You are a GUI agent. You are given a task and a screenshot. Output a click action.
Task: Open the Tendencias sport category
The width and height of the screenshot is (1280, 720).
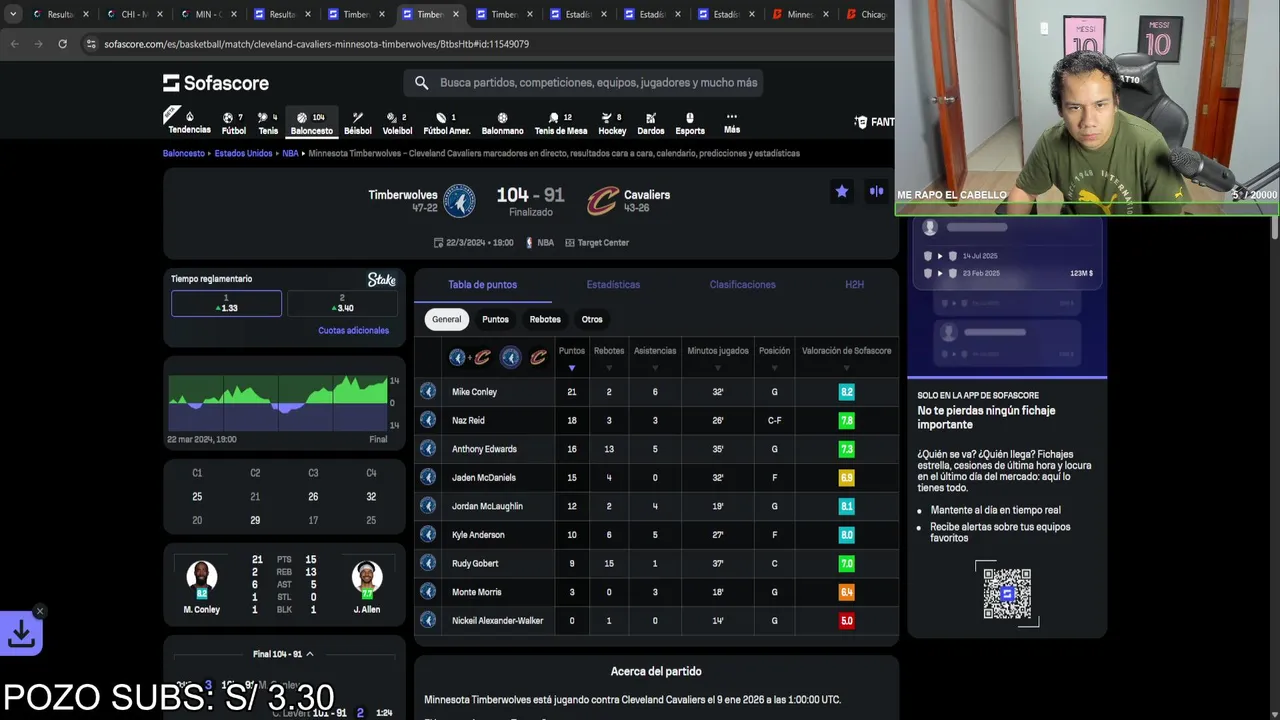[x=189, y=122]
